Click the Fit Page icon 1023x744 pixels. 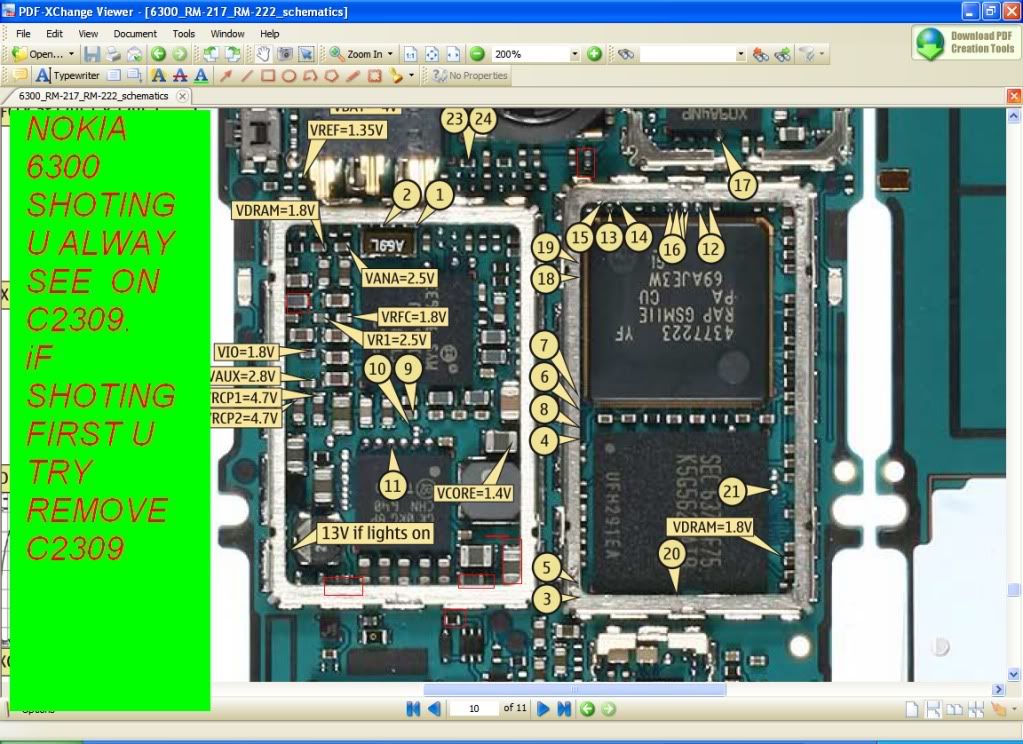(432, 54)
